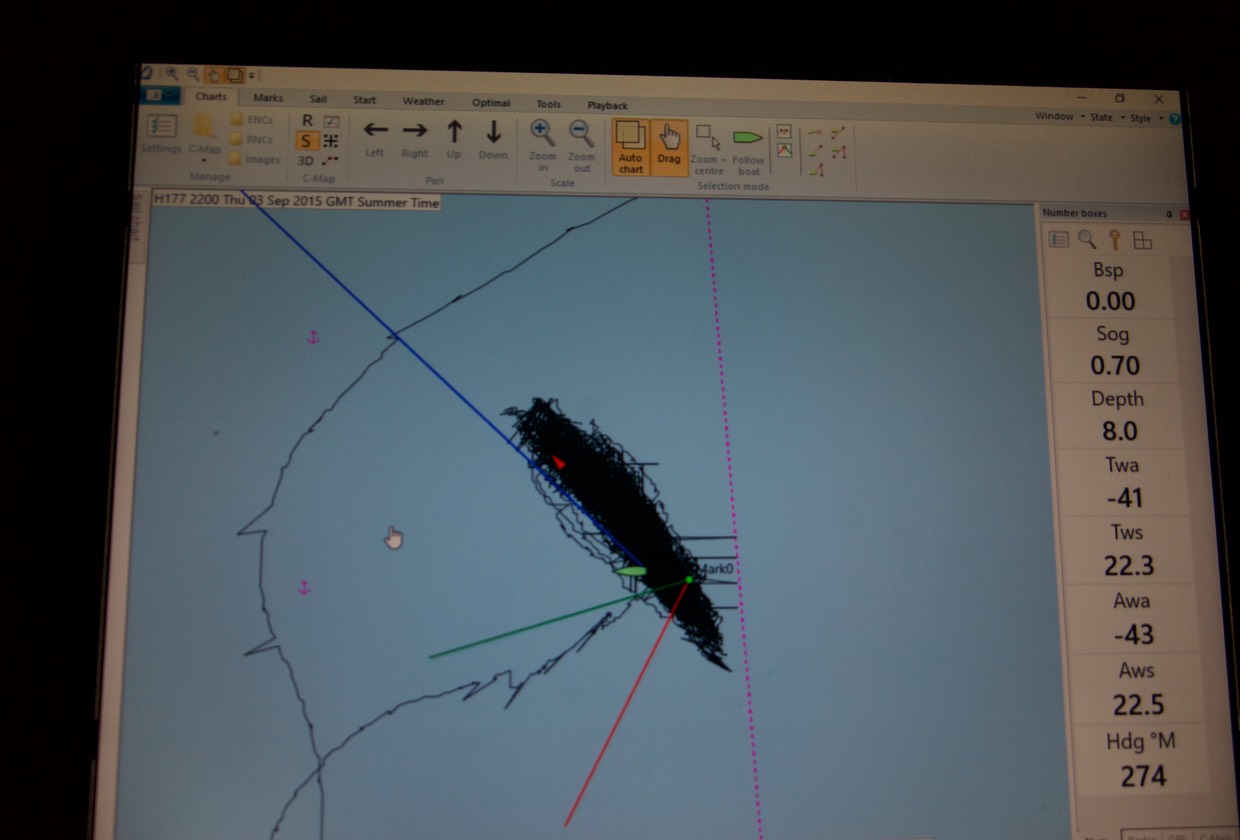Open the State dropdown menu

pos(1105,117)
